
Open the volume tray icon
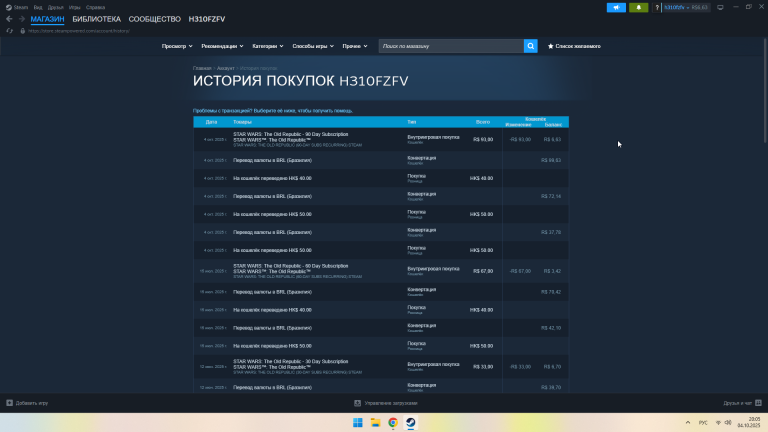pos(728,423)
